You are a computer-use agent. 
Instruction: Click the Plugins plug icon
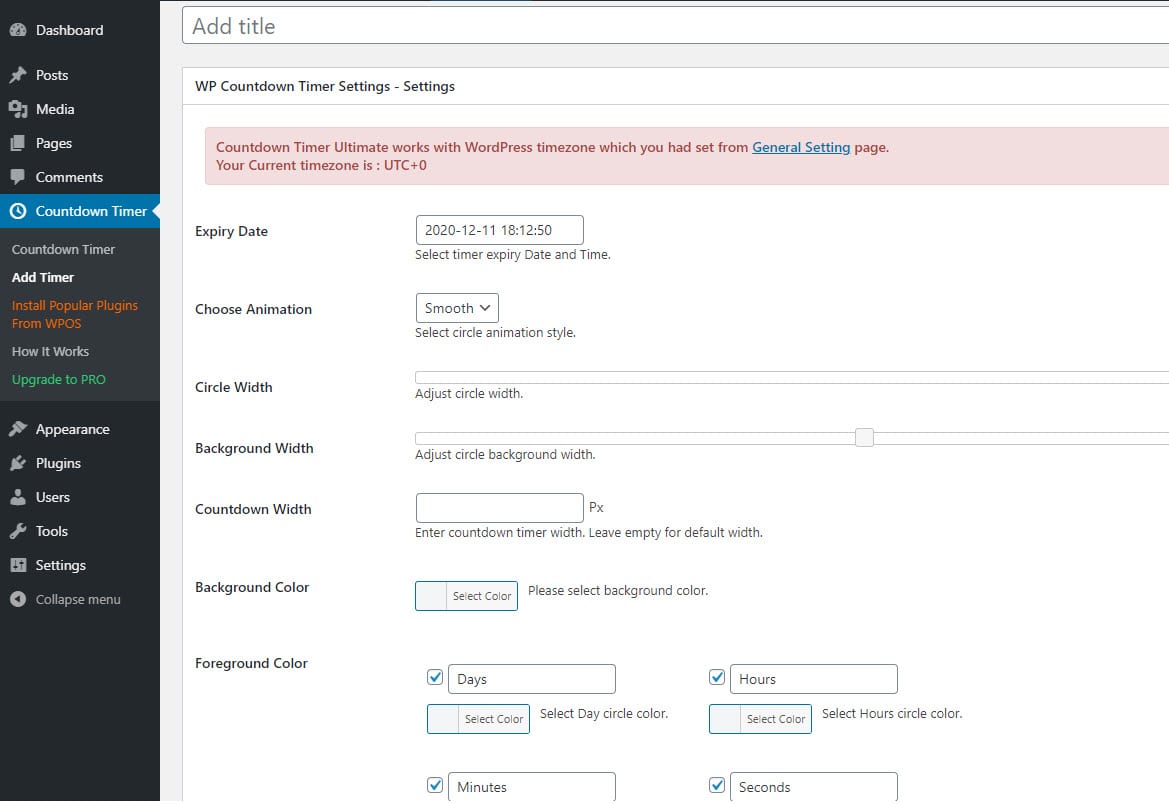pyautogui.click(x=18, y=463)
